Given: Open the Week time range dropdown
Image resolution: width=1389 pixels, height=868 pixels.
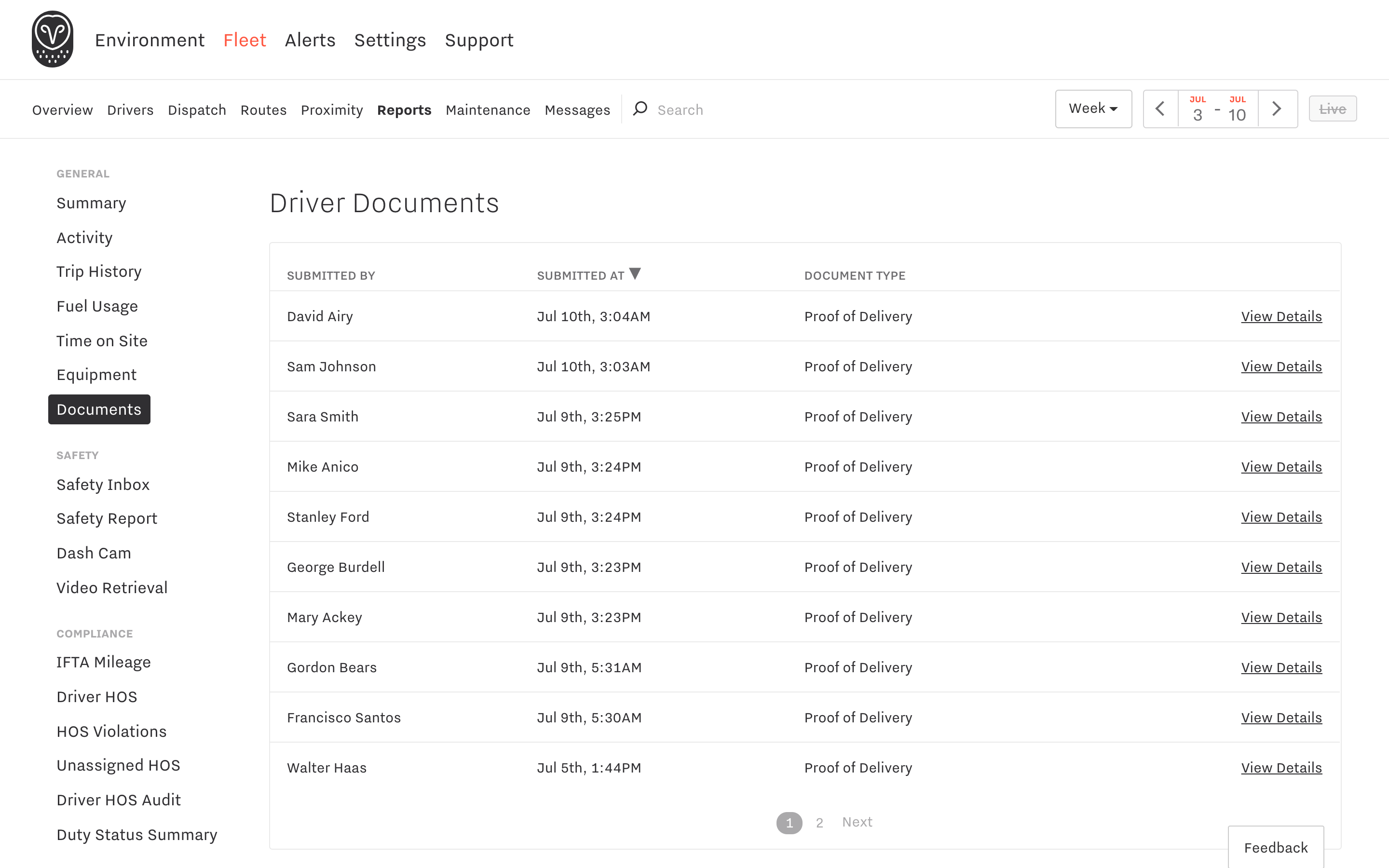Looking at the screenshot, I should click(1092, 108).
